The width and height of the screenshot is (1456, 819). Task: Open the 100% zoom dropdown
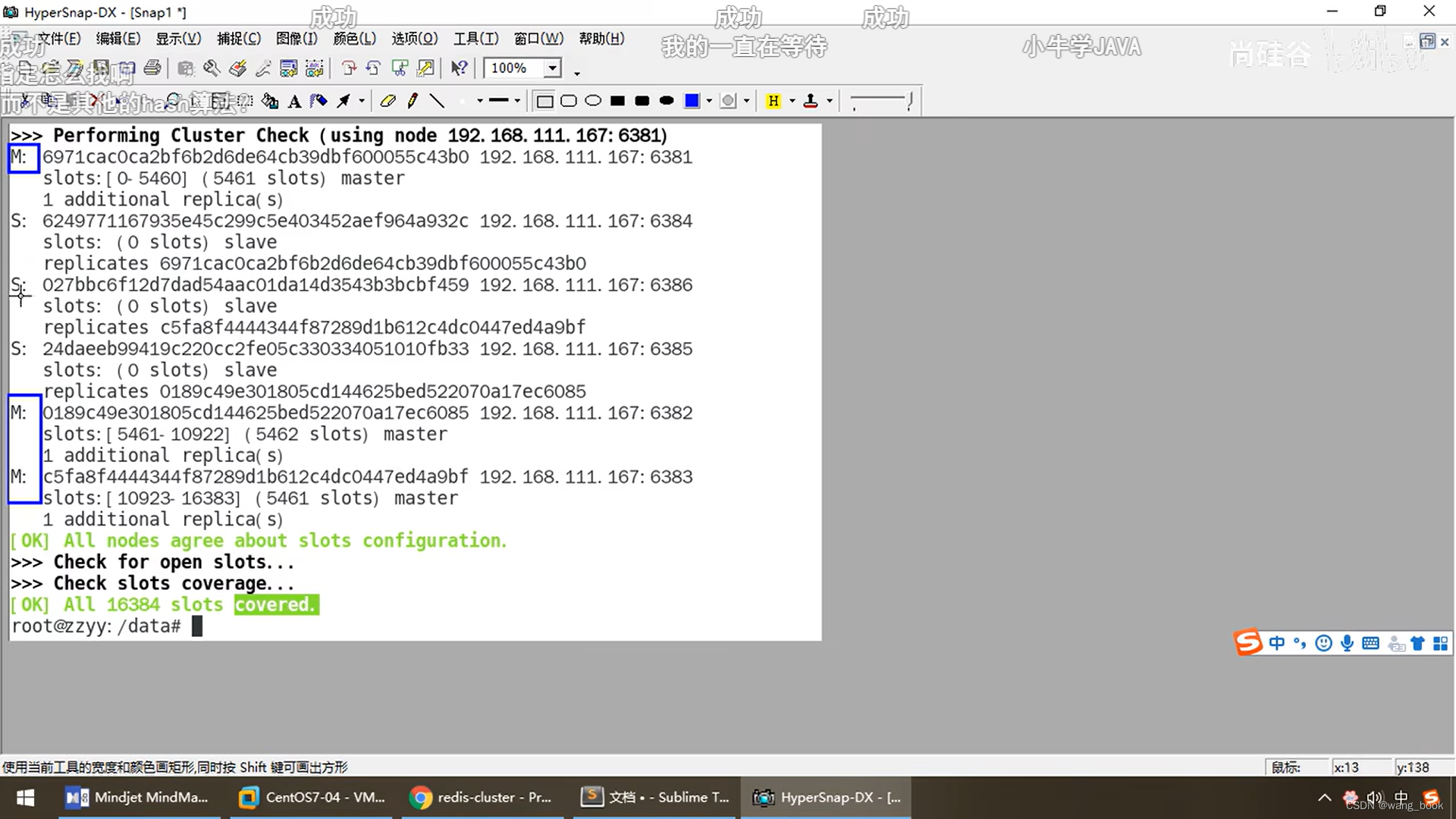click(553, 68)
